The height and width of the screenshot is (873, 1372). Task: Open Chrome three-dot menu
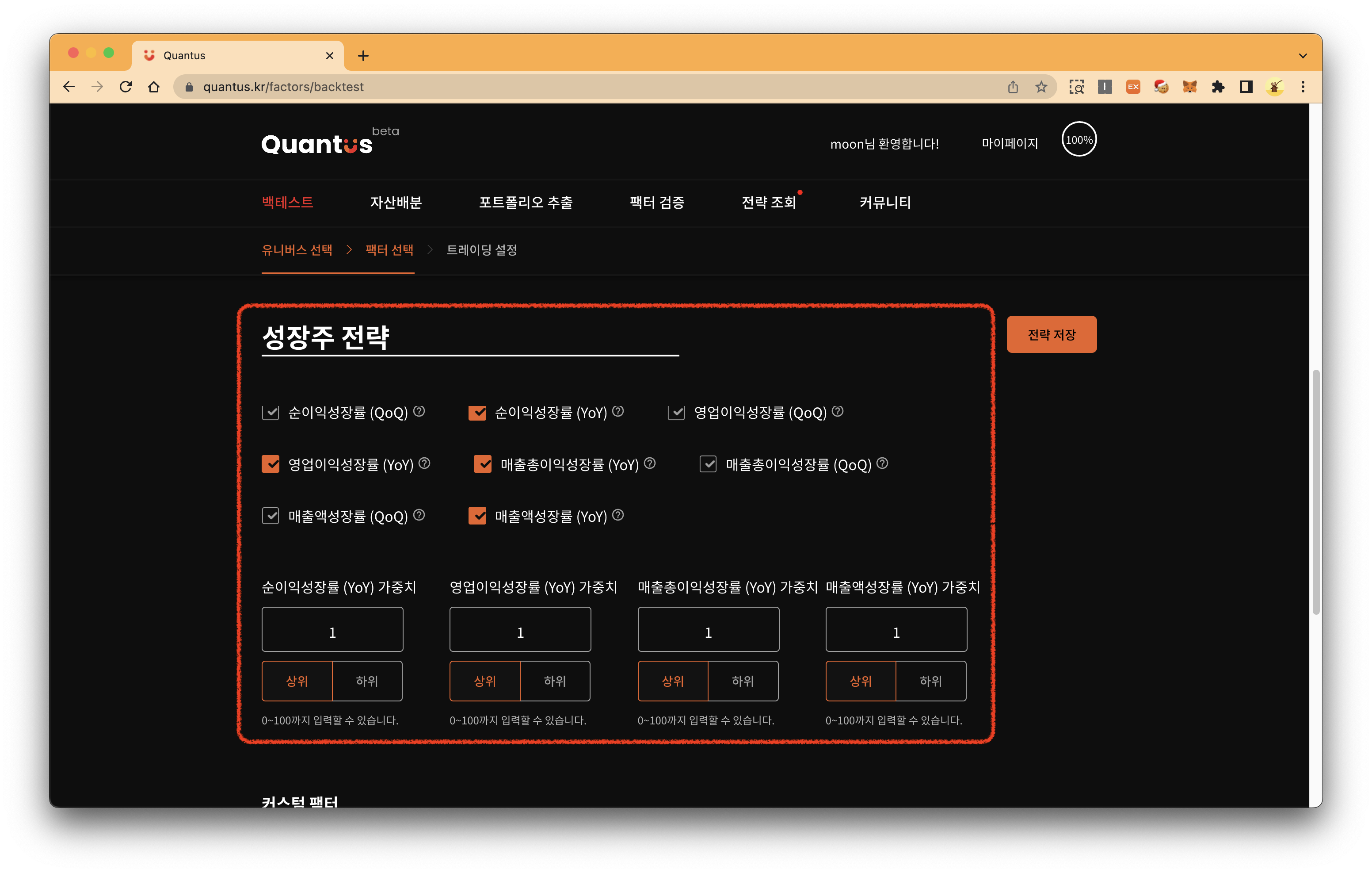pyautogui.click(x=1303, y=87)
